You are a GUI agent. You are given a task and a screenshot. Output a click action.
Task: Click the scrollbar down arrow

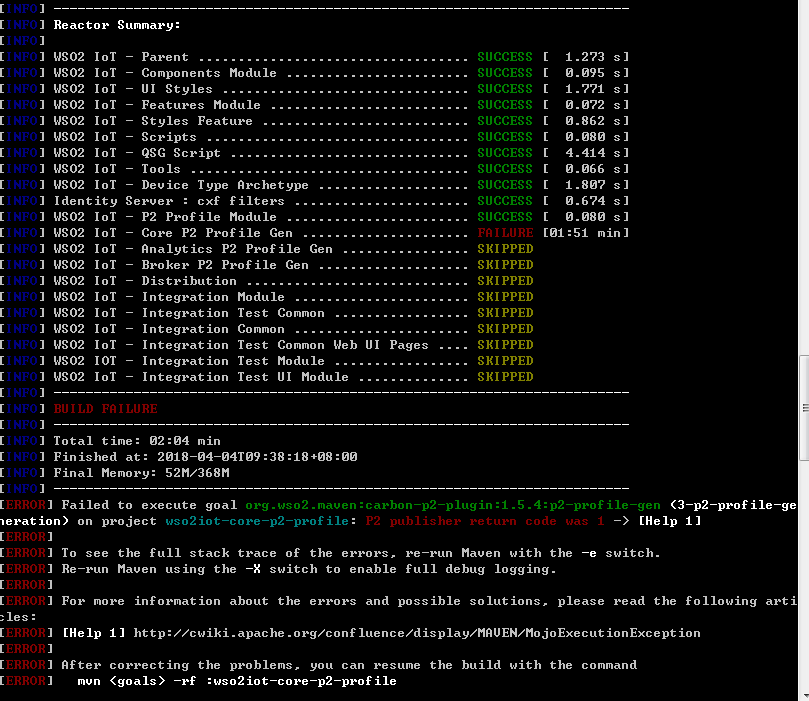804,696
